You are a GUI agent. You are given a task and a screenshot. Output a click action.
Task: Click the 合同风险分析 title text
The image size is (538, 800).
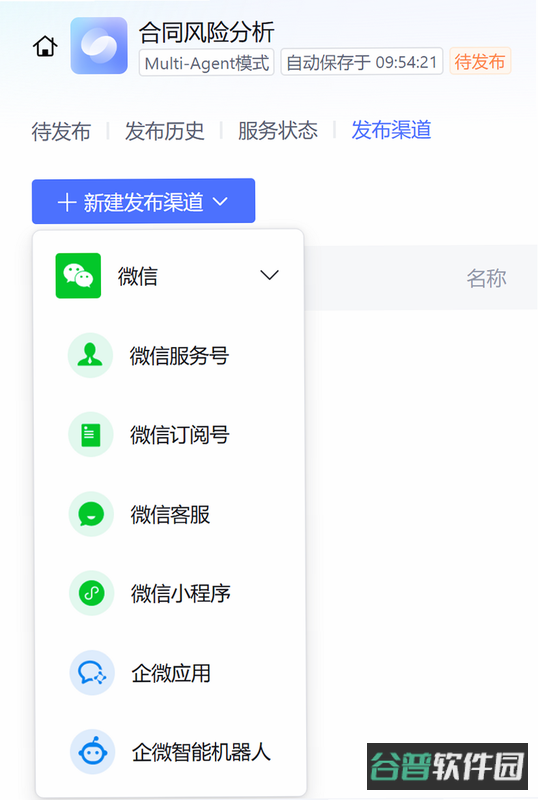point(207,32)
